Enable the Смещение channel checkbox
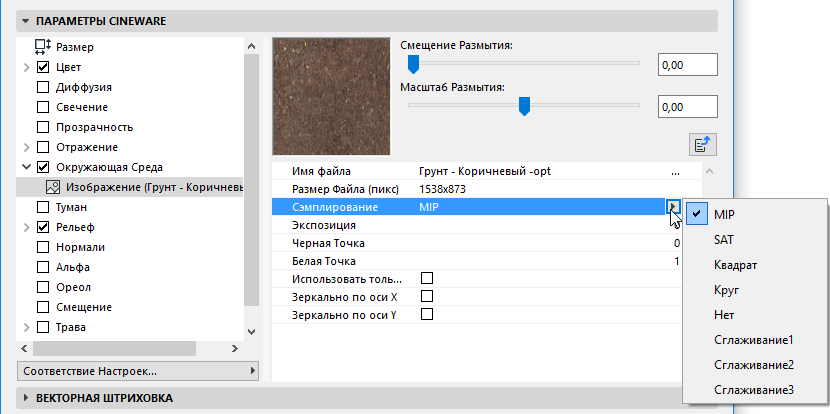This screenshot has height=414, width=830. 43,307
